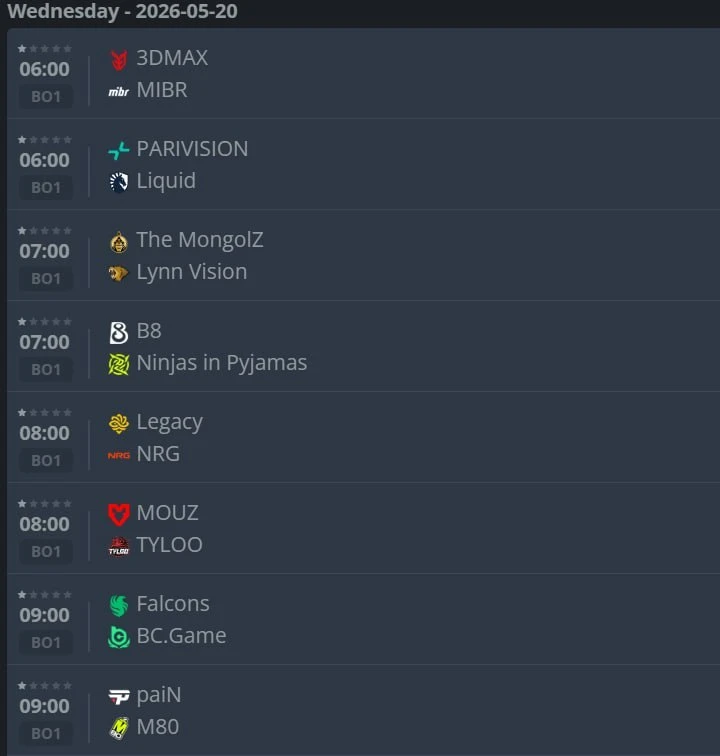
Task: Click the paiN team name
Action: click(x=159, y=695)
